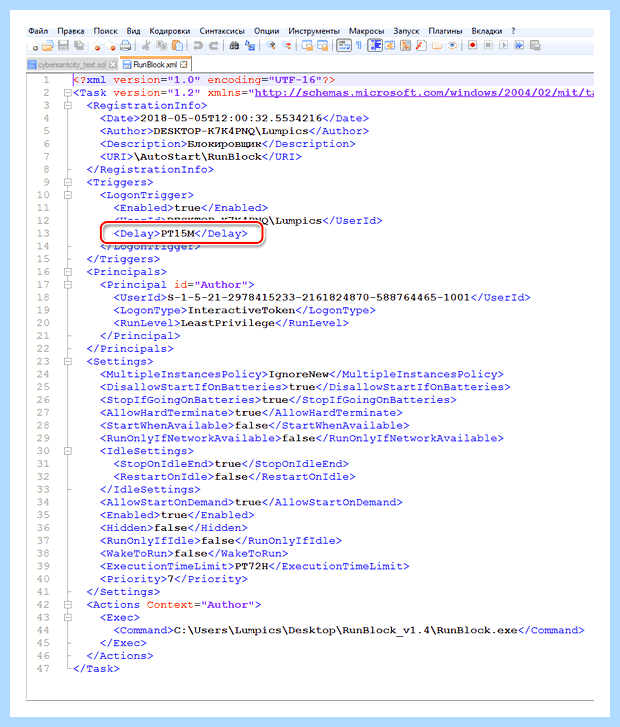Collapse the Triggers fold marker

pyautogui.click(x=68, y=182)
